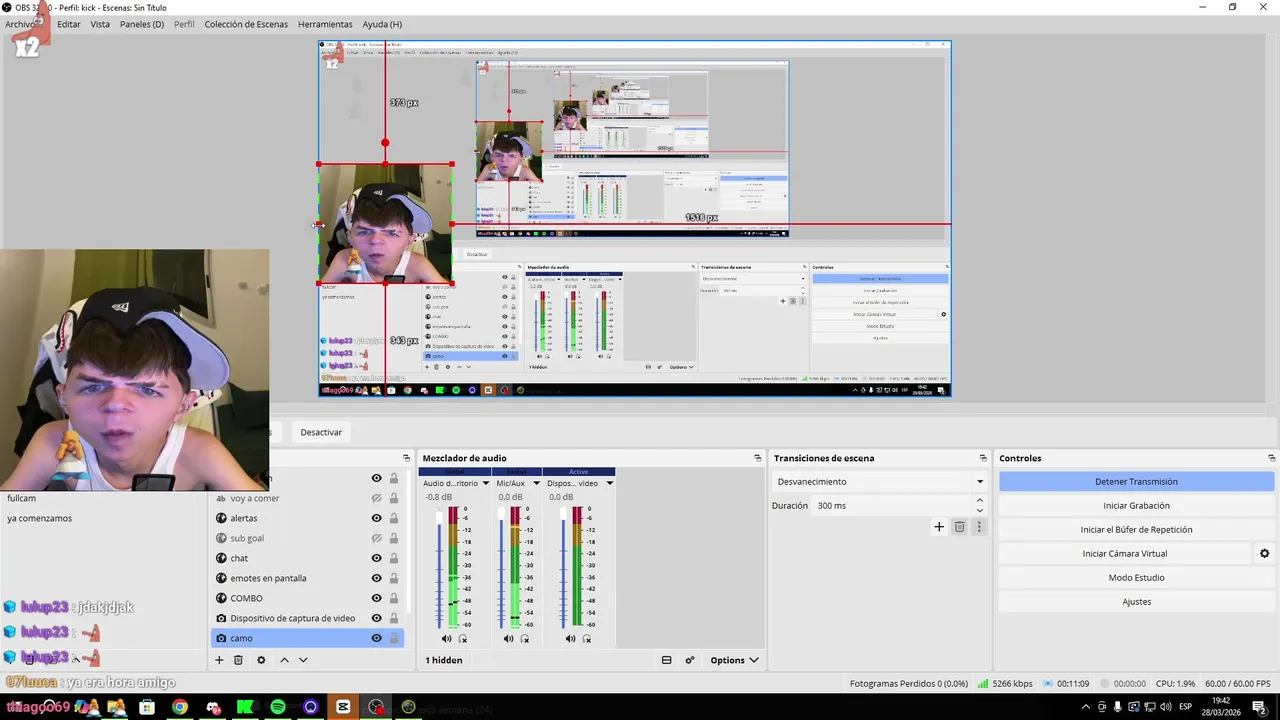1280x720 pixels.
Task: Click Detener Transmisión button
Action: pos(1136,481)
